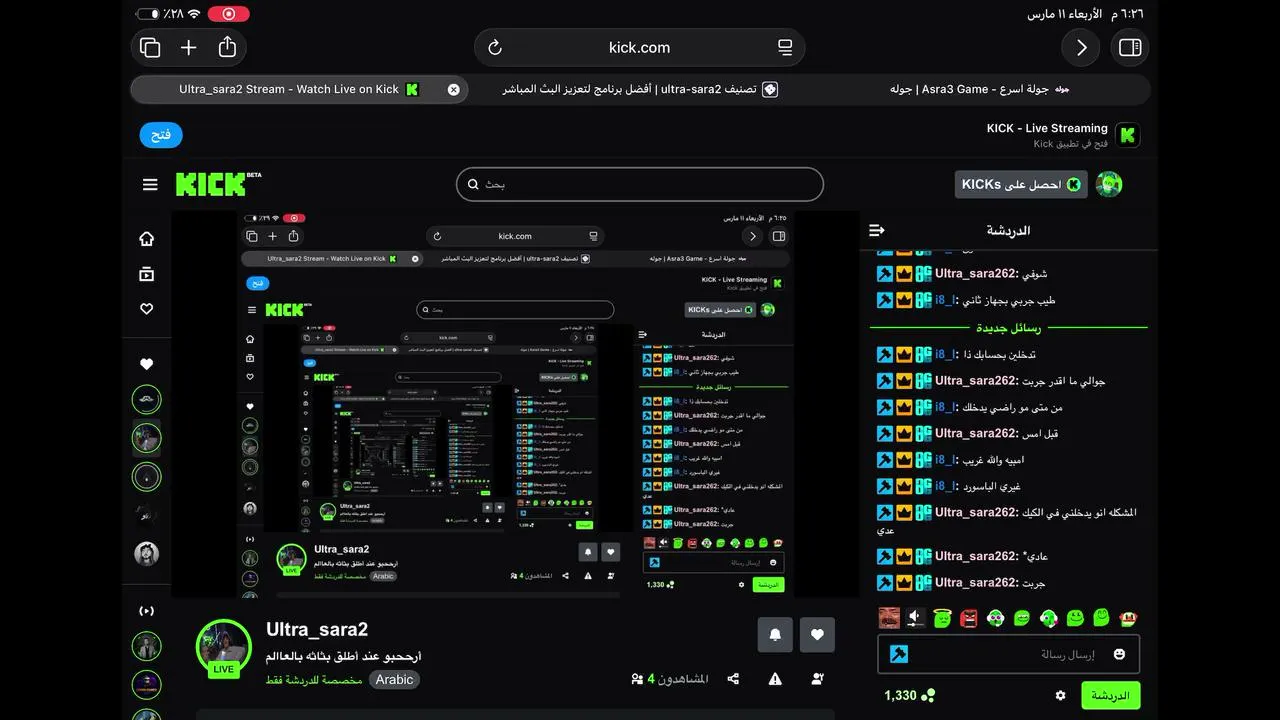Click the live broadcast sidebar section icon
1280x720 pixels.
pos(147,610)
